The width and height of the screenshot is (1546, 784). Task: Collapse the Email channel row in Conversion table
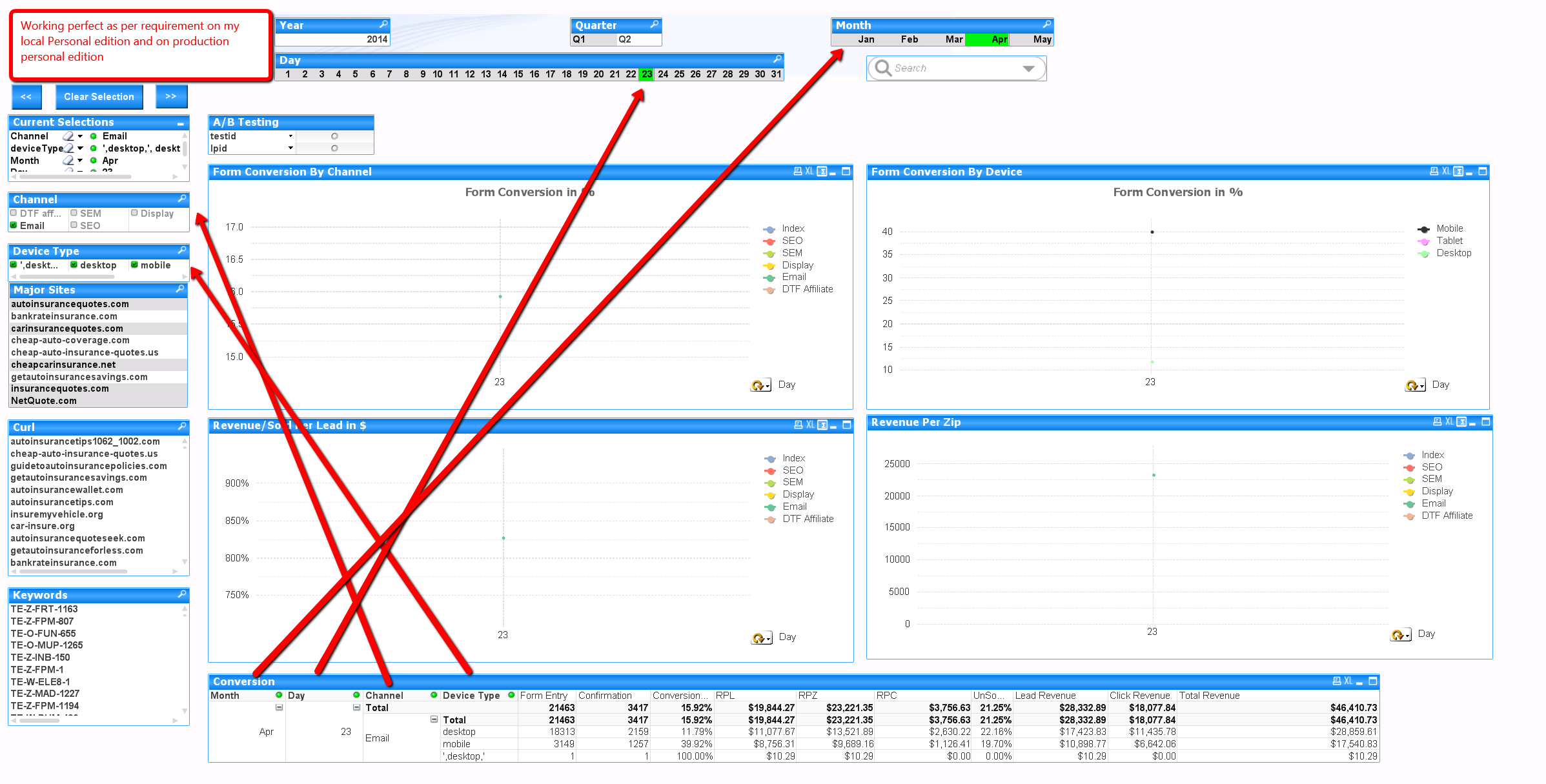[434, 719]
